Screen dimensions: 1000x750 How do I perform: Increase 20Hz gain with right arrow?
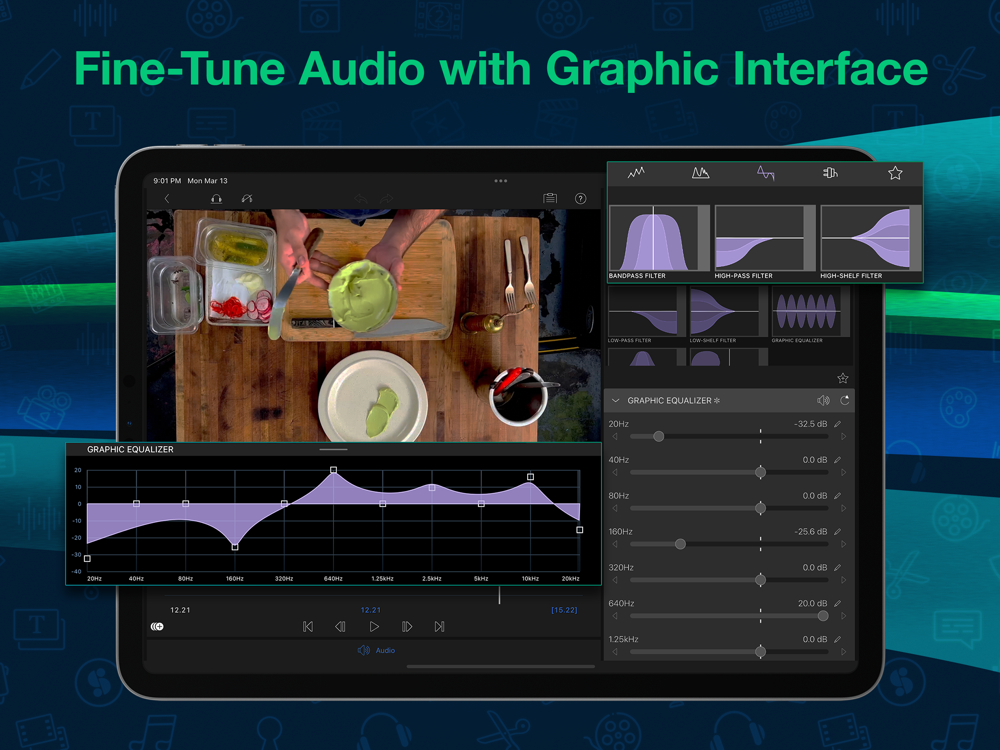(x=843, y=437)
